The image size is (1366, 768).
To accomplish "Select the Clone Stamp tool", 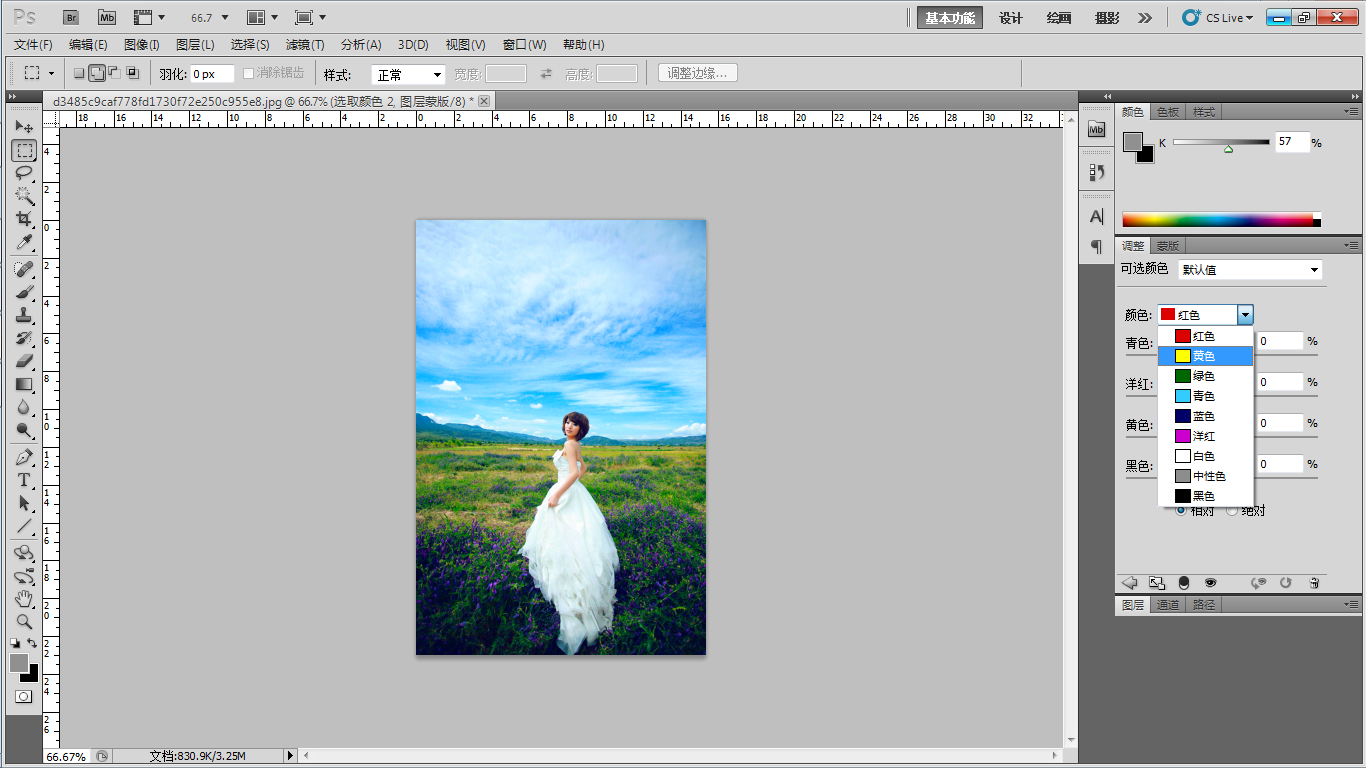I will tap(24, 315).
